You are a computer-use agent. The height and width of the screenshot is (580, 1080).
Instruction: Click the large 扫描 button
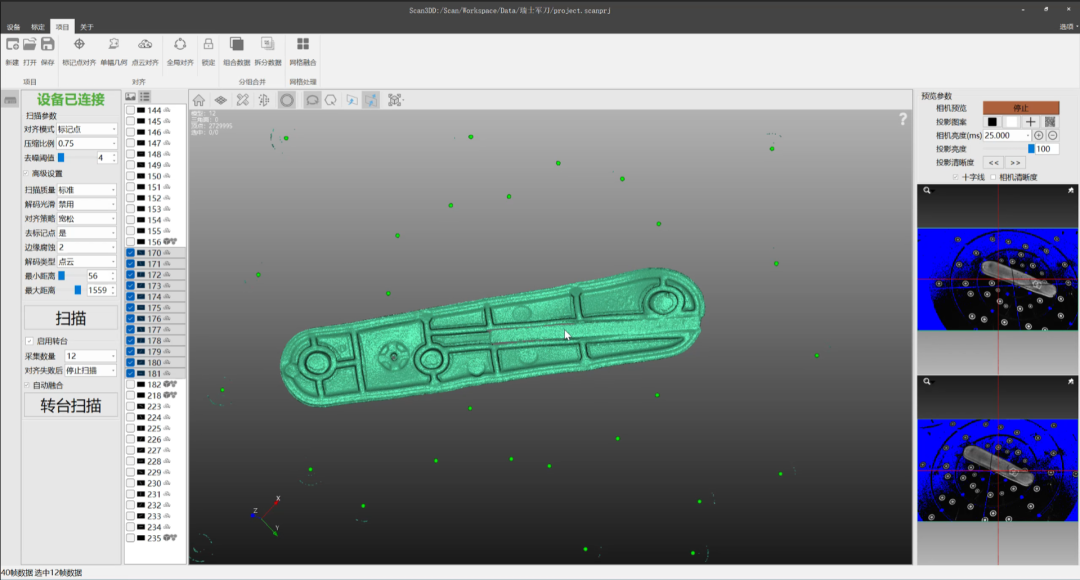[70, 318]
